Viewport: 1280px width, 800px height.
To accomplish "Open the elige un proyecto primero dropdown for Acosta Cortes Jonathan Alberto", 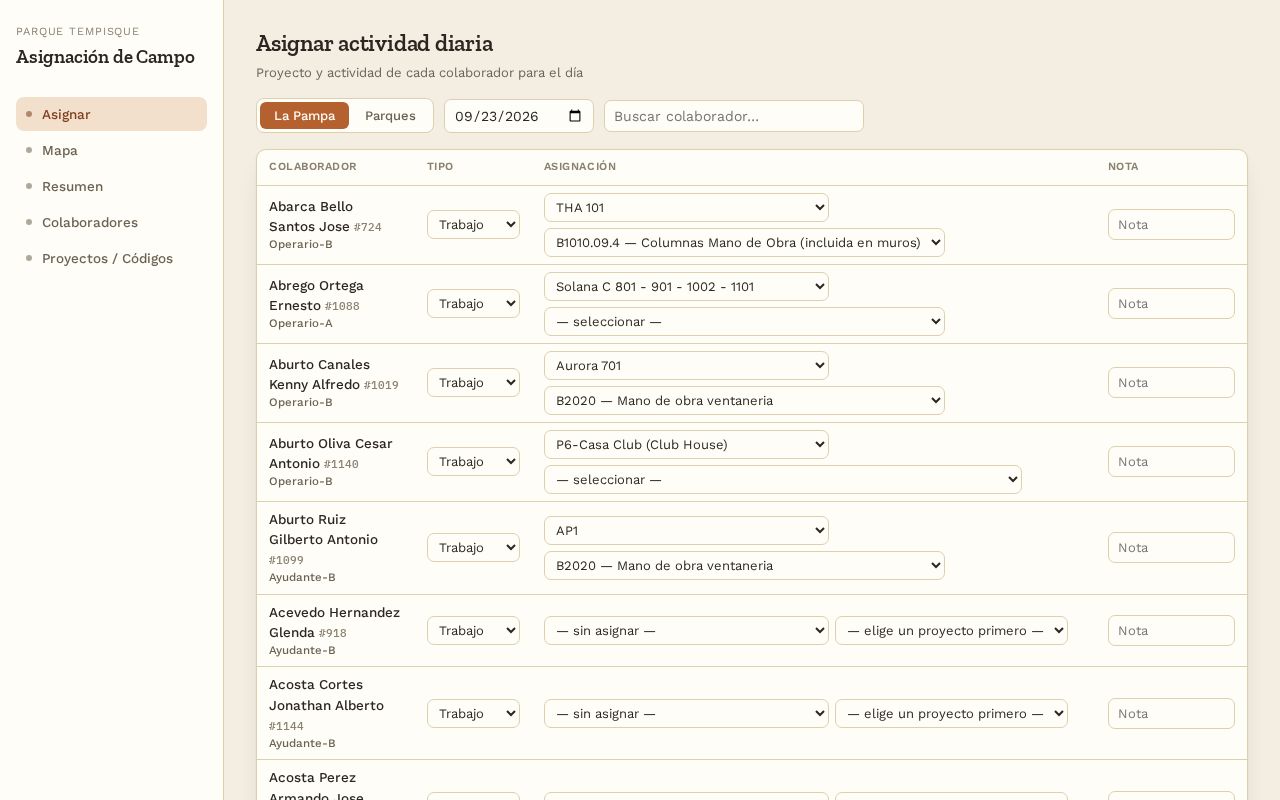I will (x=951, y=714).
